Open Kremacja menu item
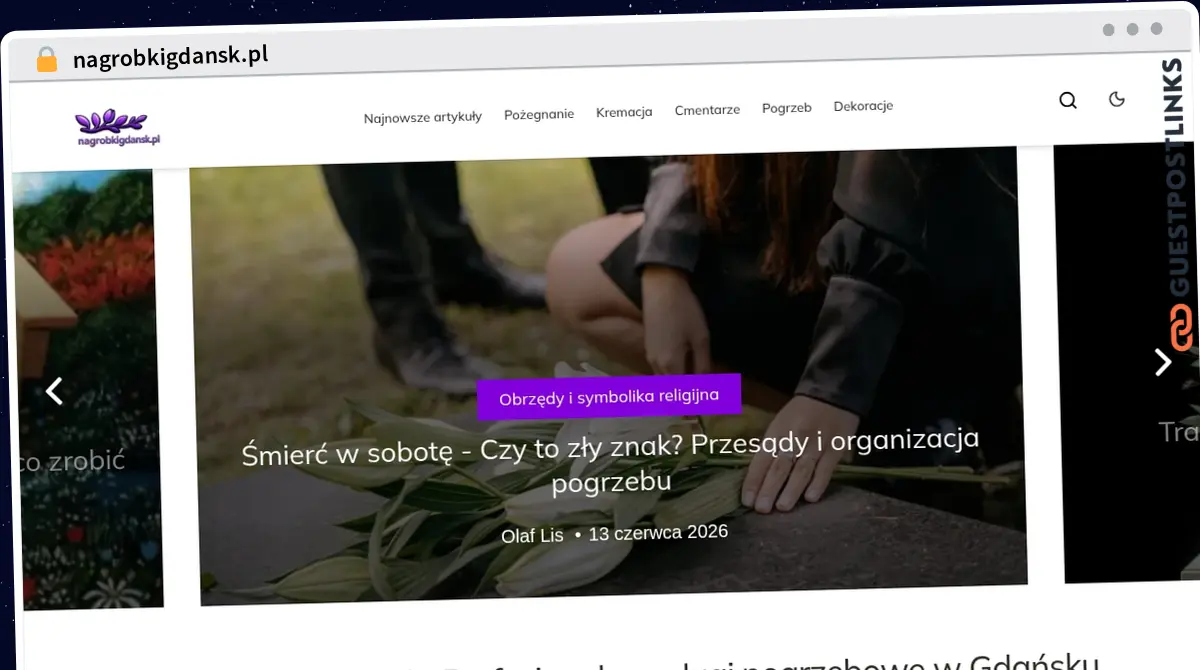This screenshot has width=1200, height=670. (624, 112)
